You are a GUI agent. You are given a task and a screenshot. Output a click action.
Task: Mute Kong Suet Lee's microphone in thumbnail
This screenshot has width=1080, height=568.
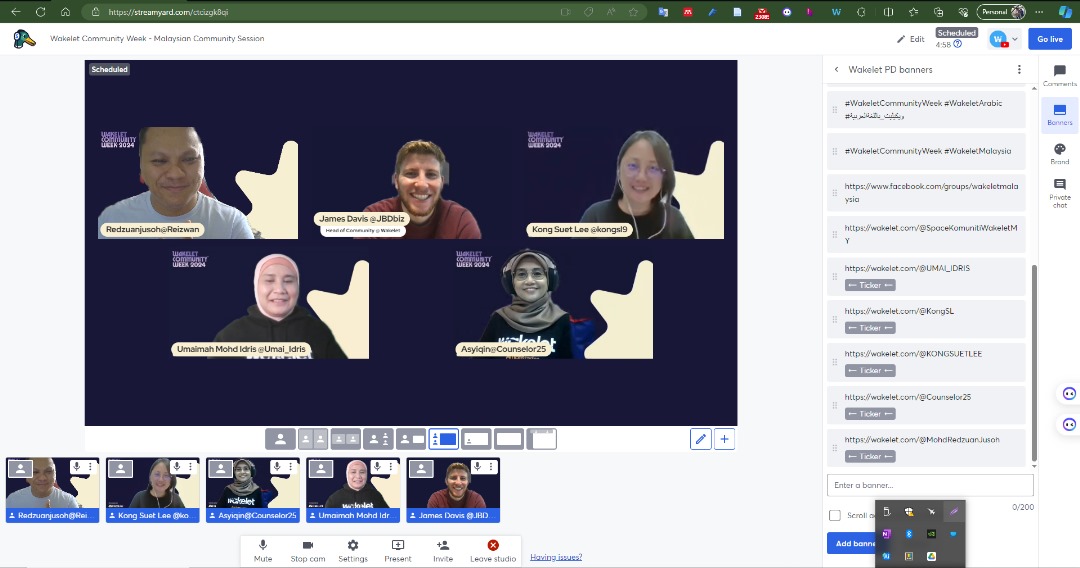point(177,467)
